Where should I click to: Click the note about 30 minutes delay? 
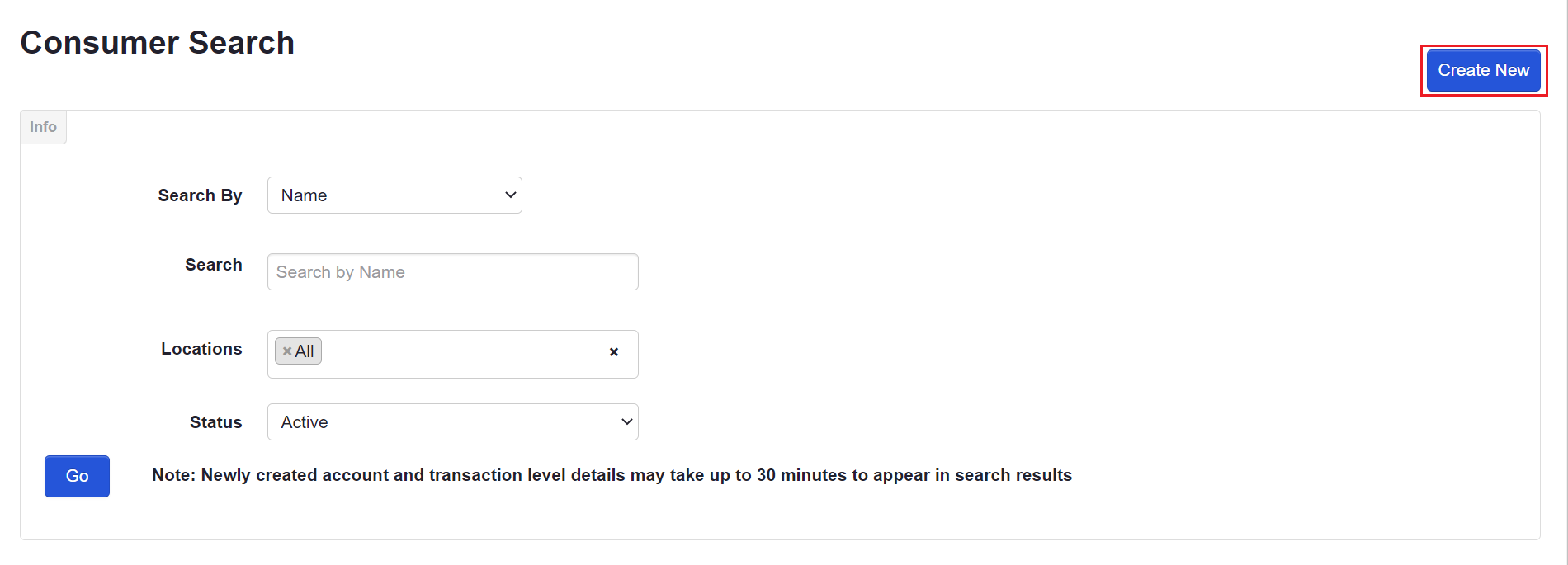coord(612,475)
